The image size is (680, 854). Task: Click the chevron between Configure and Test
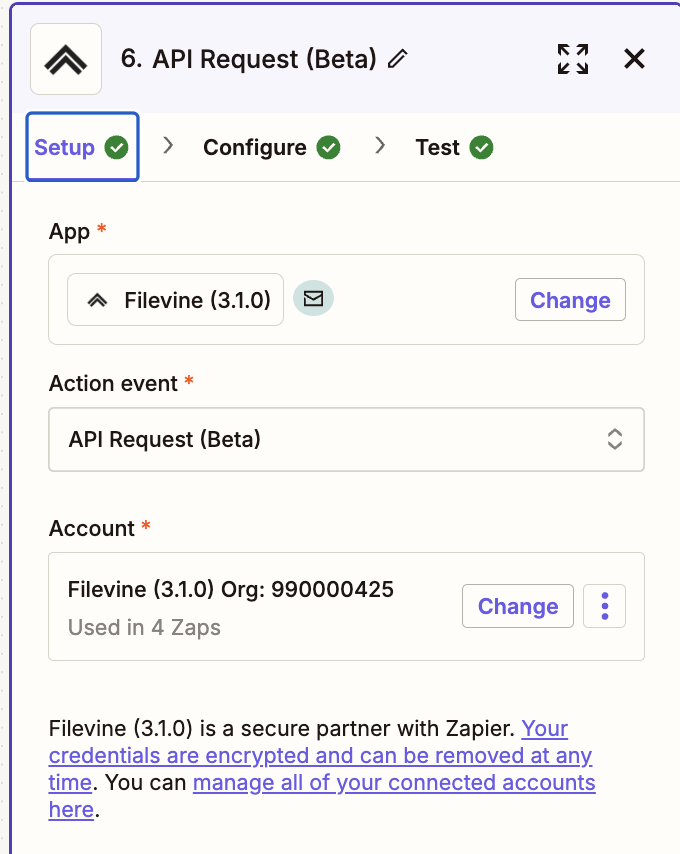380,146
